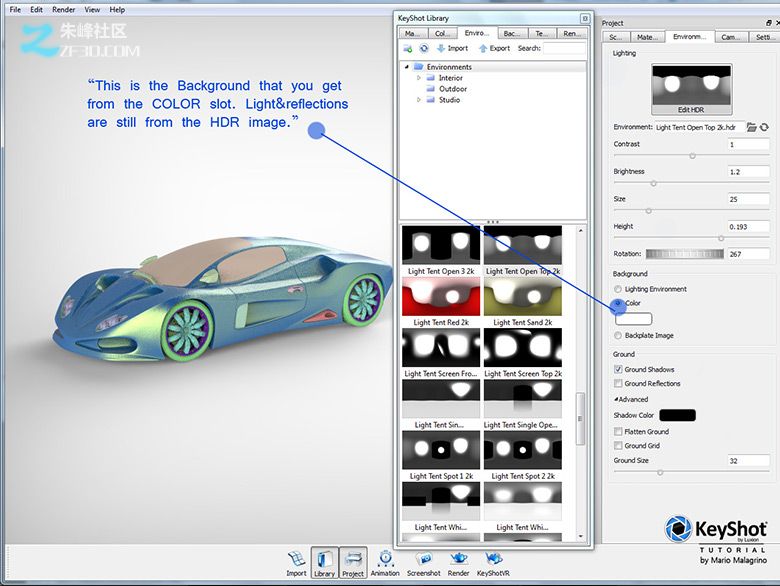Choose the Light Tent Sand 2k environment
This screenshot has width=780, height=586.
[523, 296]
